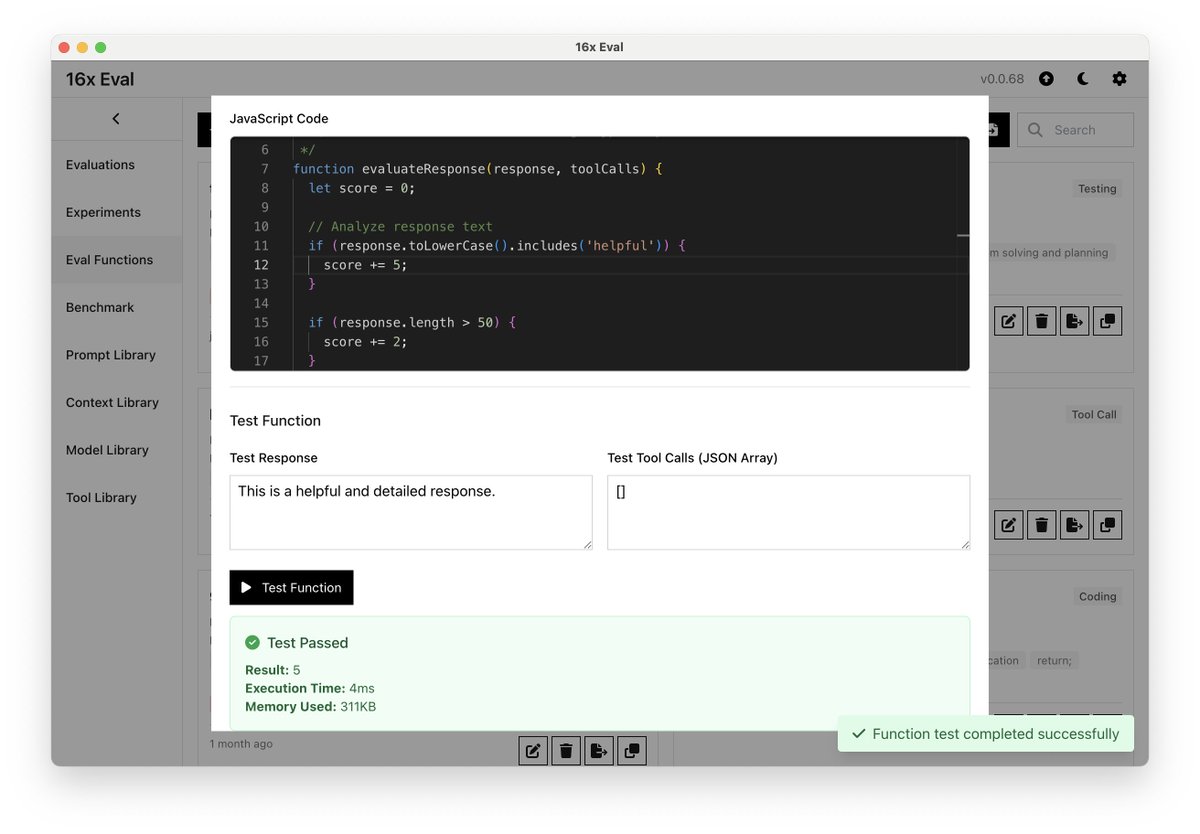Image resolution: width=1200 pixels, height=834 pixels.
Task: Dismiss the Function test completed successfully toast
Action: [986, 734]
